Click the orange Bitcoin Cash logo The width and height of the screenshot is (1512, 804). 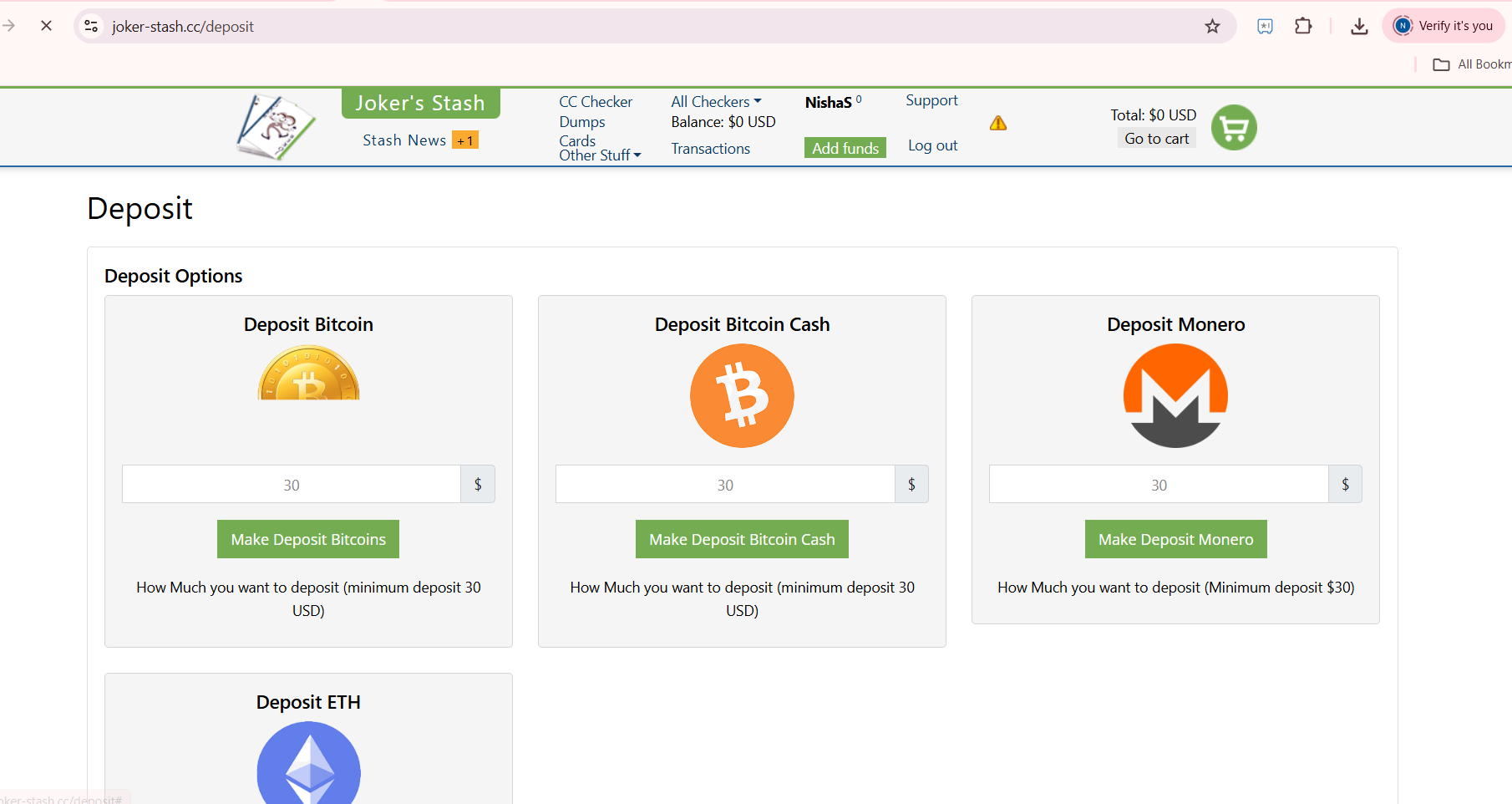click(742, 396)
